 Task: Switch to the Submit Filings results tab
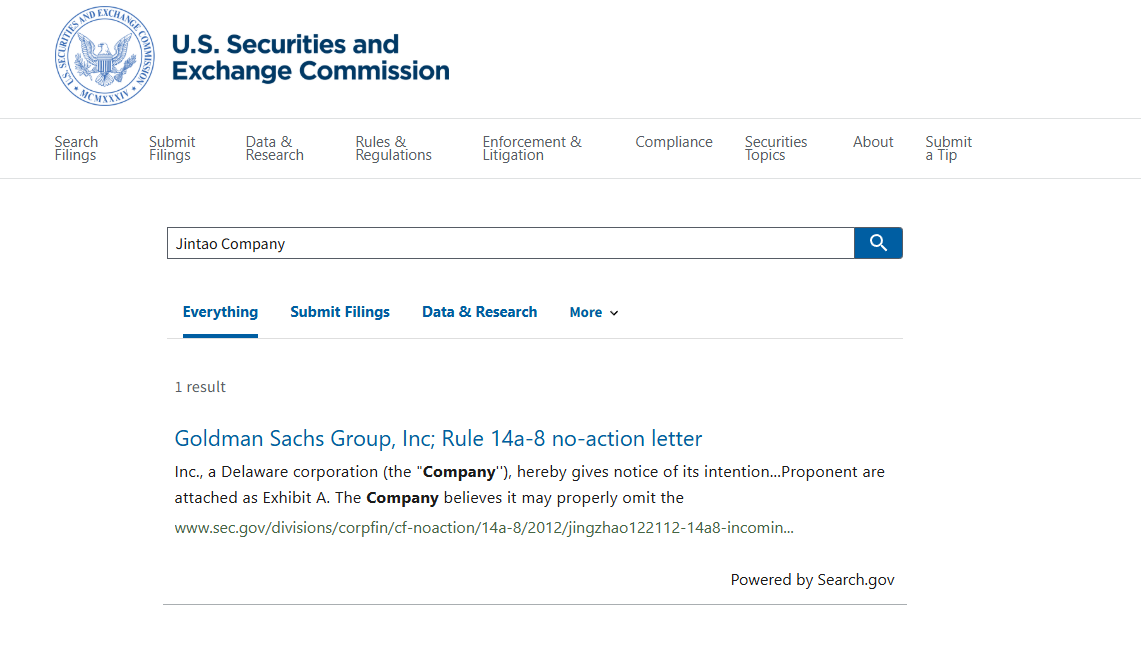340,312
